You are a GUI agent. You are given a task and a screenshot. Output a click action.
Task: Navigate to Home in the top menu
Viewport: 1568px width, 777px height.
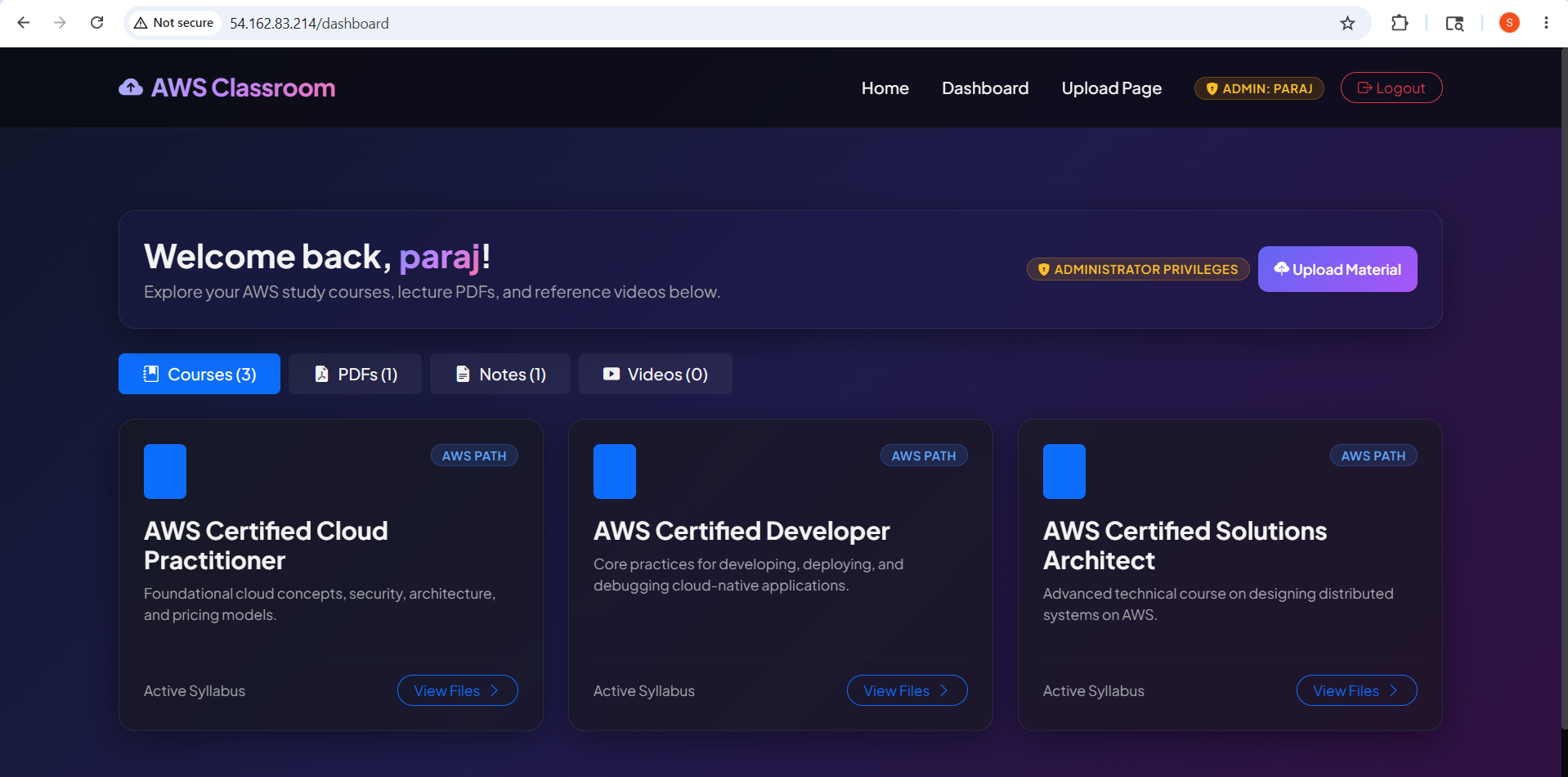(885, 88)
